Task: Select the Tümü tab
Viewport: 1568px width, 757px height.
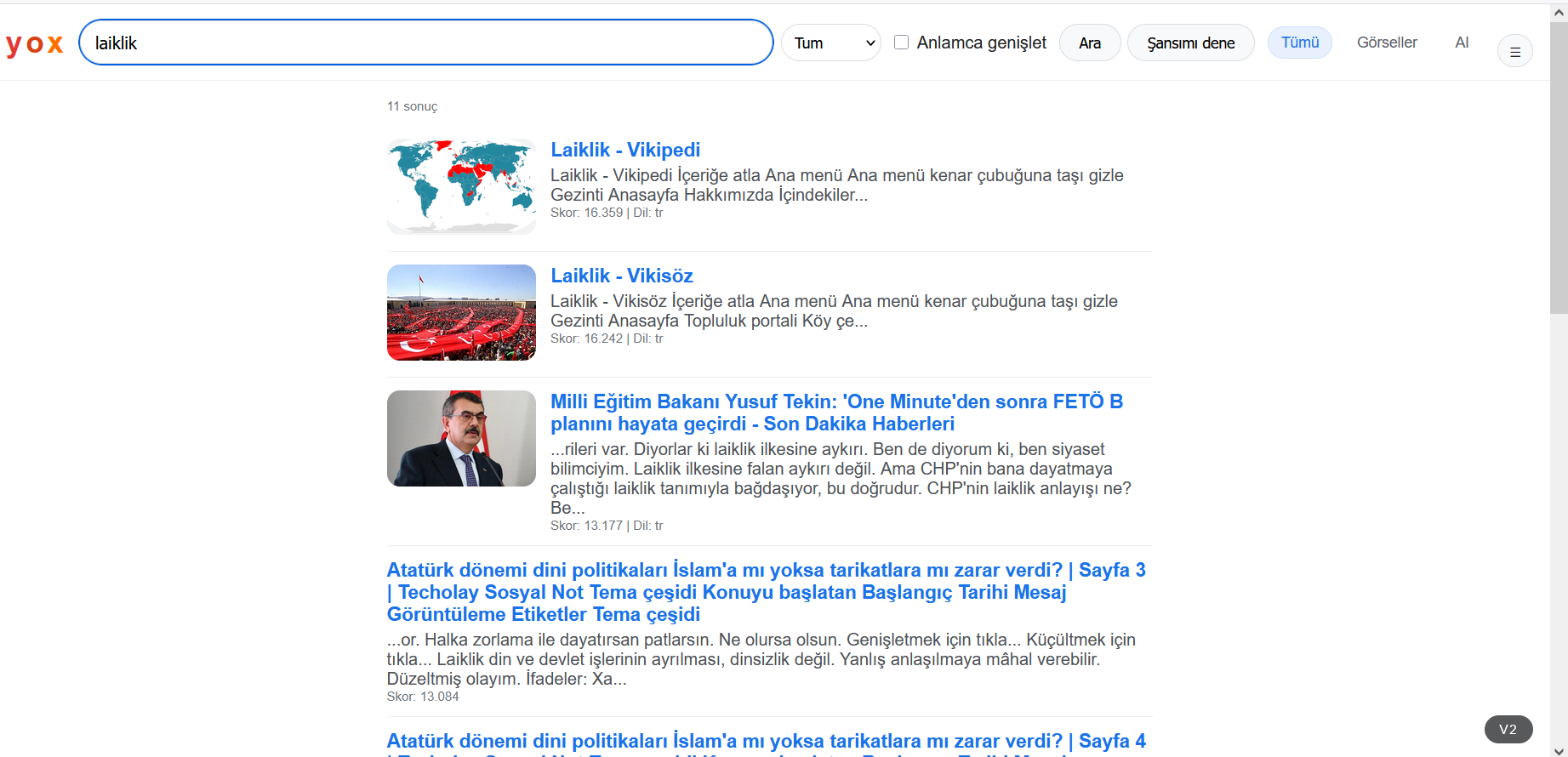Action: click(x=1299, y=43)
